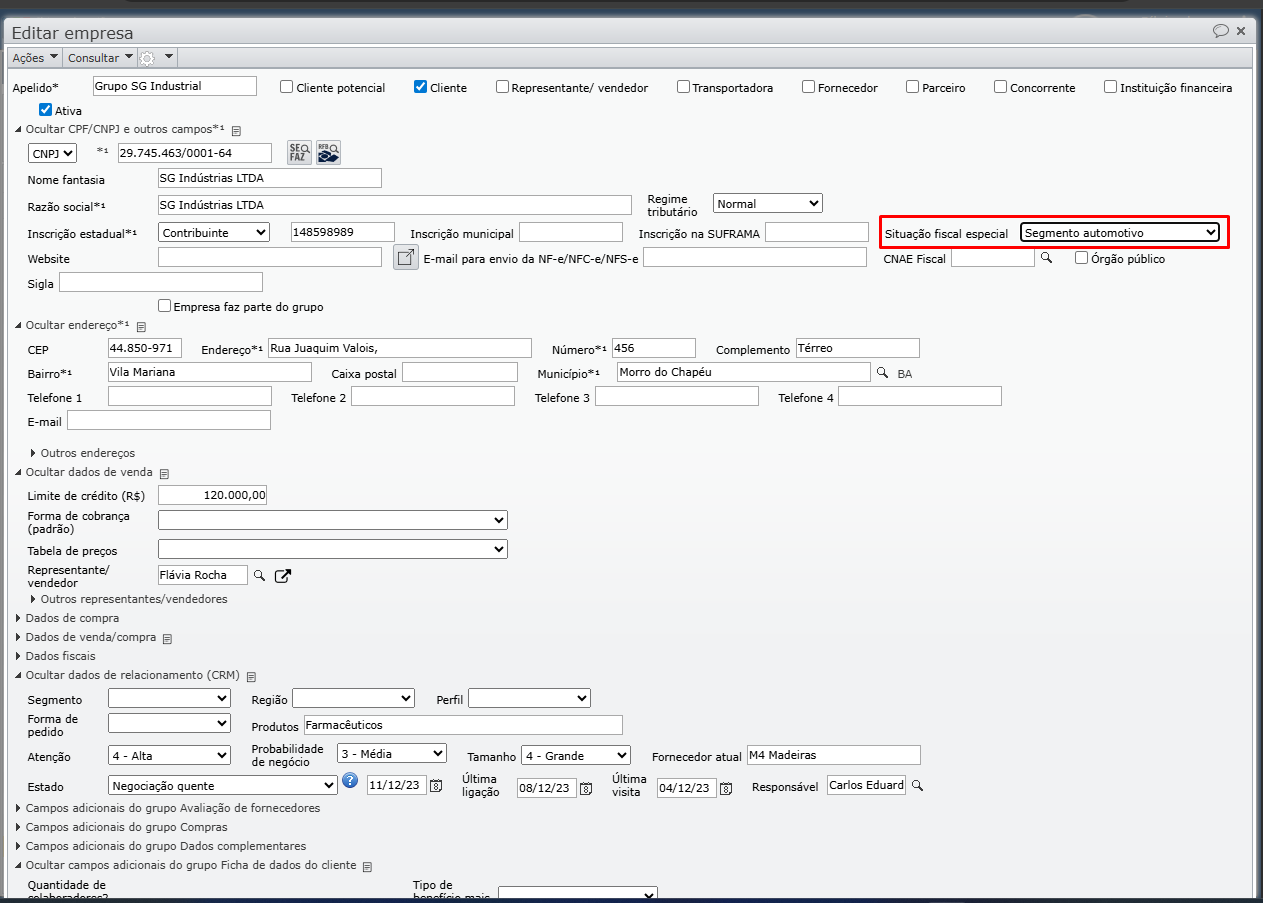Open calendar for Última ligação date
This screenshot has height=903, width=1263.
point(586,788)
